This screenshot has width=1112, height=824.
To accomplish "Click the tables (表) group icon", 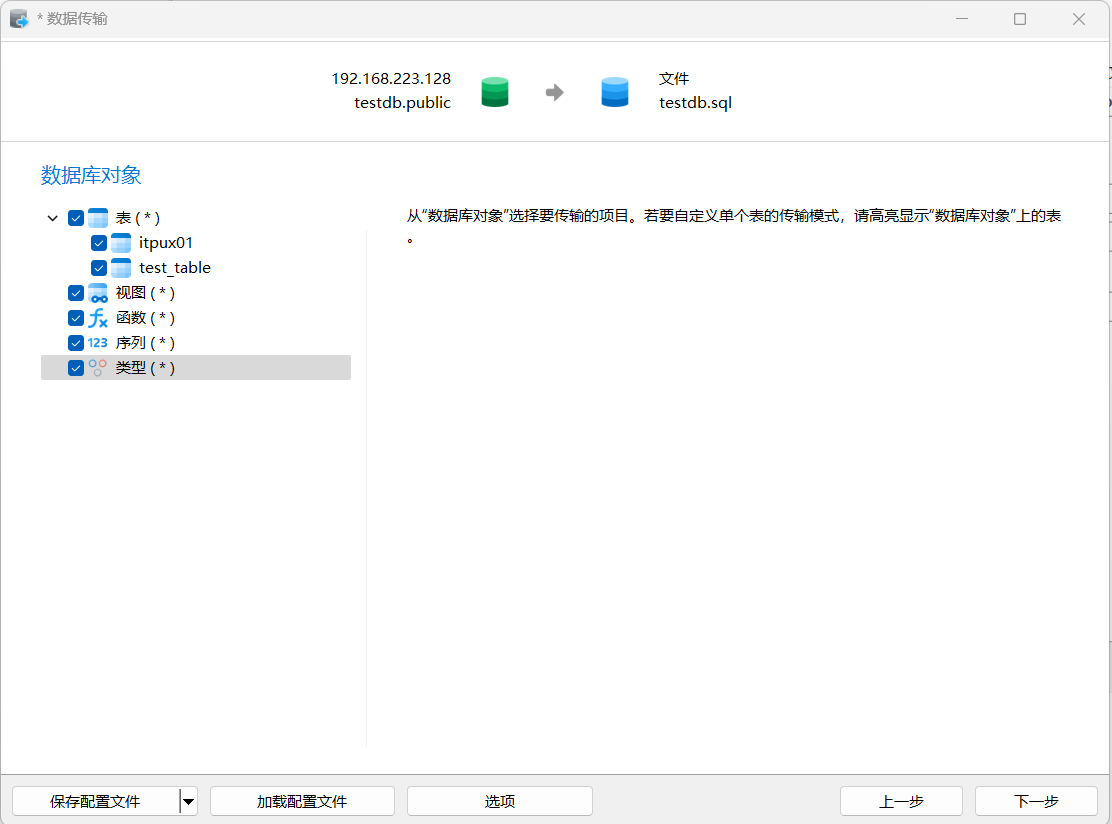I will pyautogui.click(x=98, y=218).
